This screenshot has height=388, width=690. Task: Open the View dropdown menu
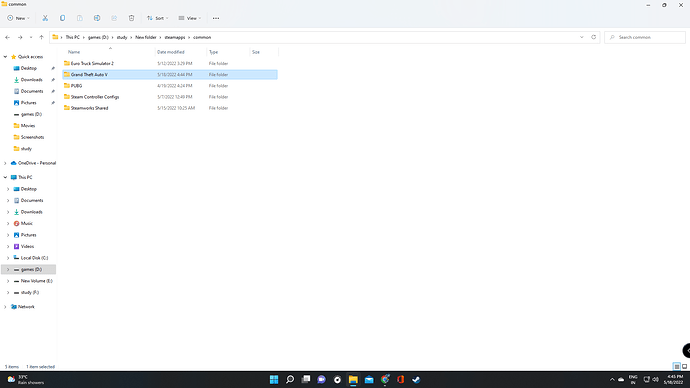[x=190, y=18]
